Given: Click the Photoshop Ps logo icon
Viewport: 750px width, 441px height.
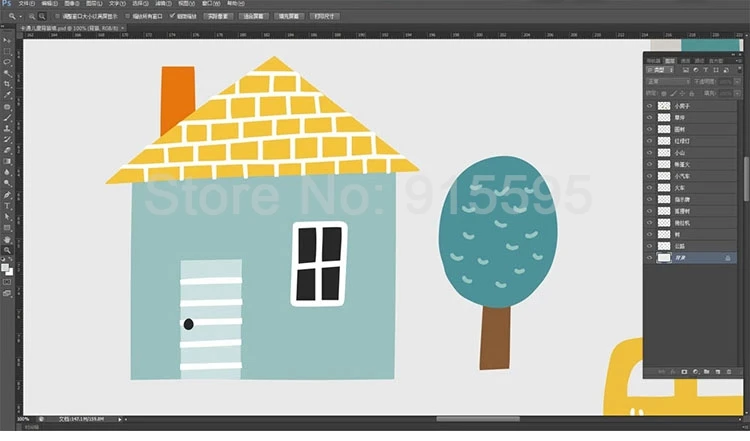Looking at the screenshot, I should pos(7,4).
